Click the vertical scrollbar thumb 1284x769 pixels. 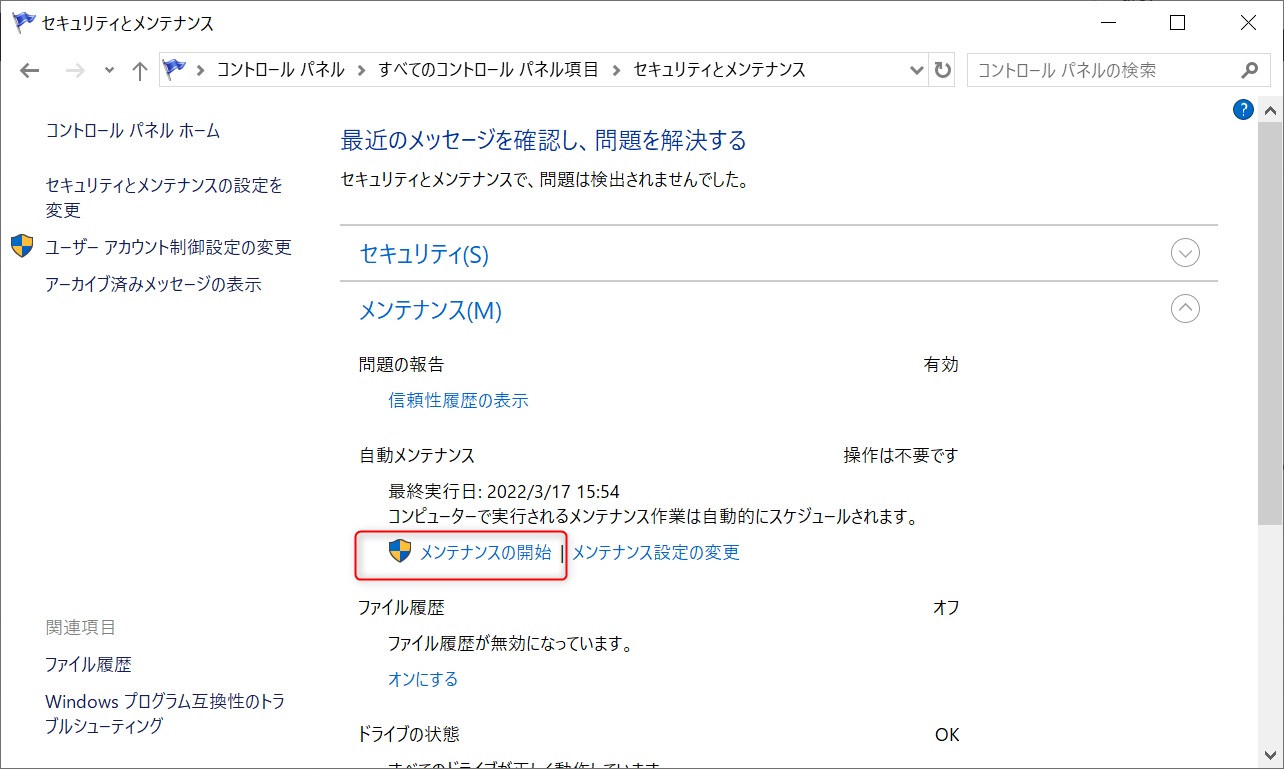tap(1269, 322)
